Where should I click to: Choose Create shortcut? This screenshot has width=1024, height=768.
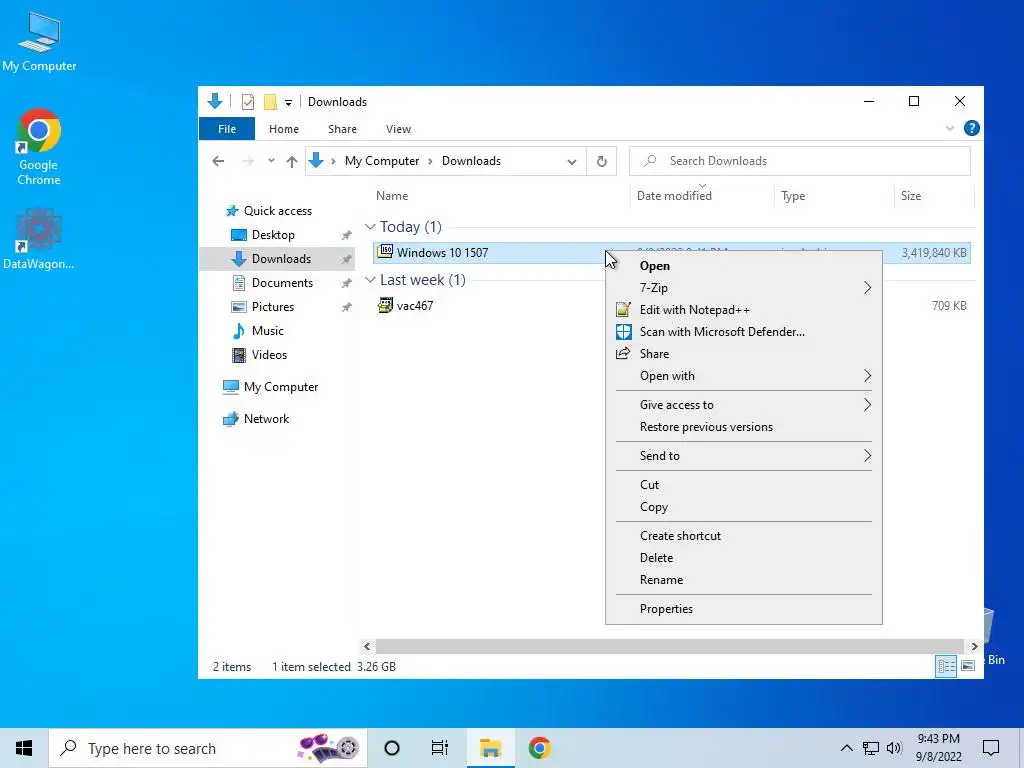[x=743, y=536]
